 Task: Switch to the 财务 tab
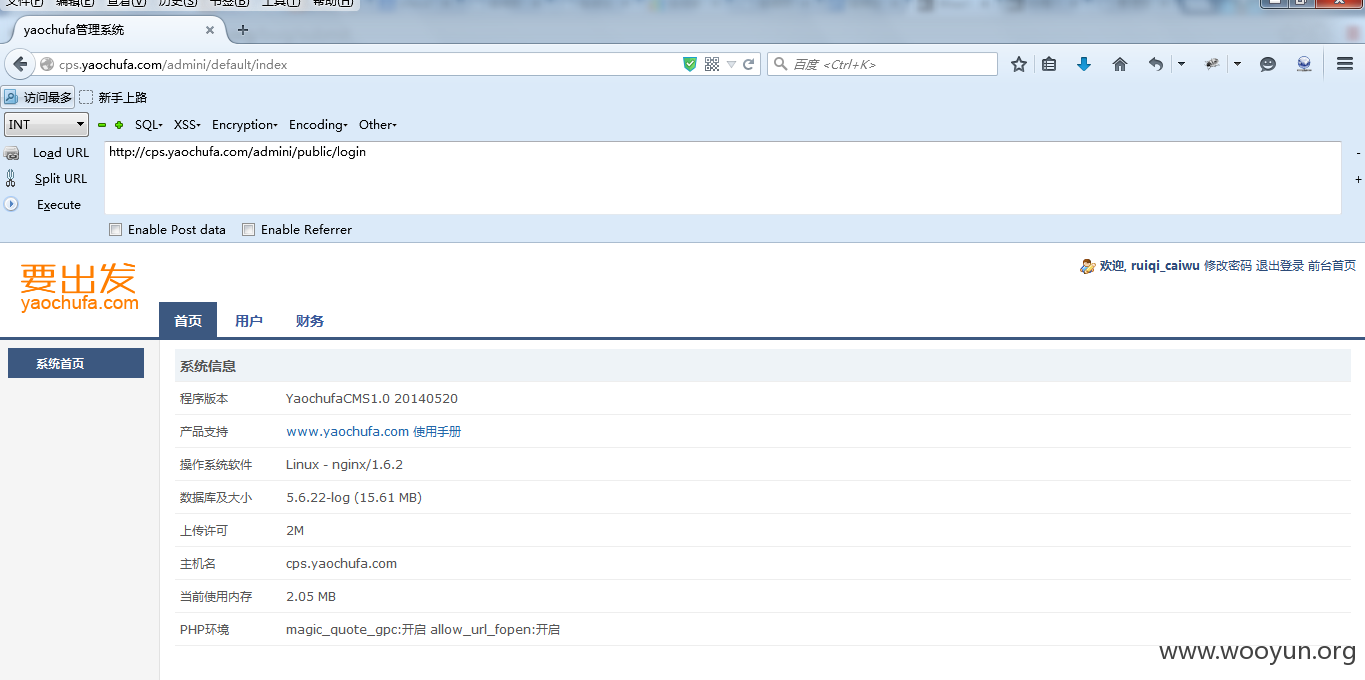[310, 321]
